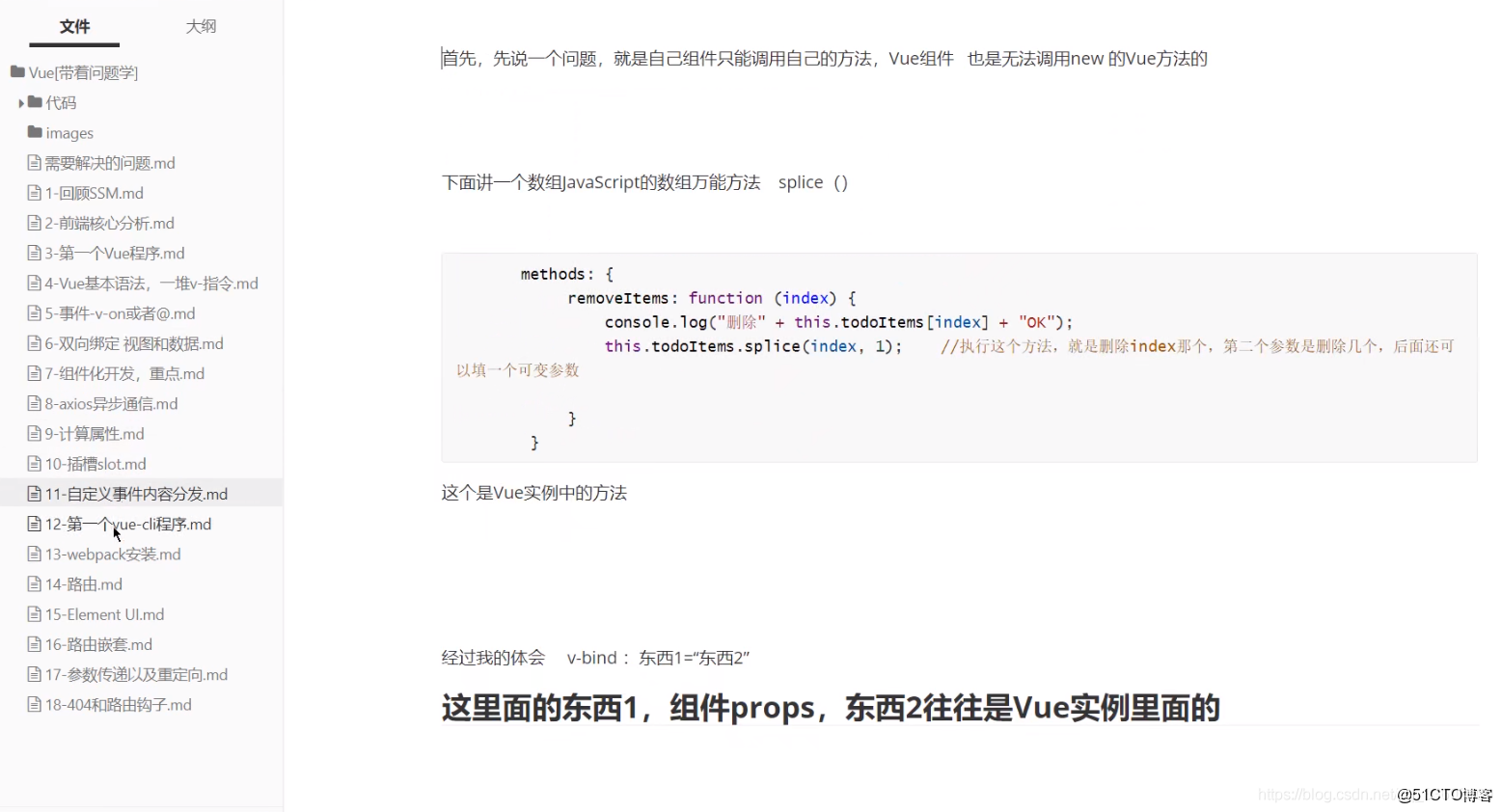Image resolution: width=1502 pixels, height=812 pixels.
Task: Place cursor in first paragraph starting 首先
Action: click(x=825, y=59)
